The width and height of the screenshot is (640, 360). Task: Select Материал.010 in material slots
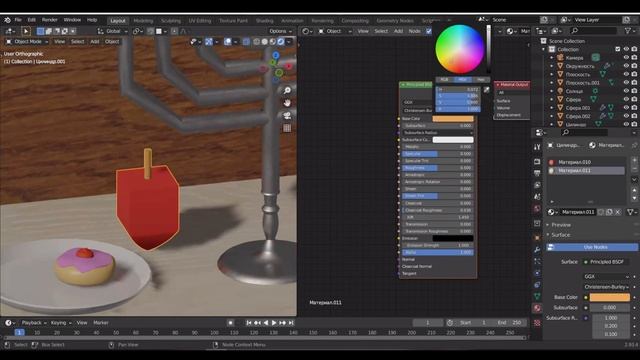(x=587, y=162)
